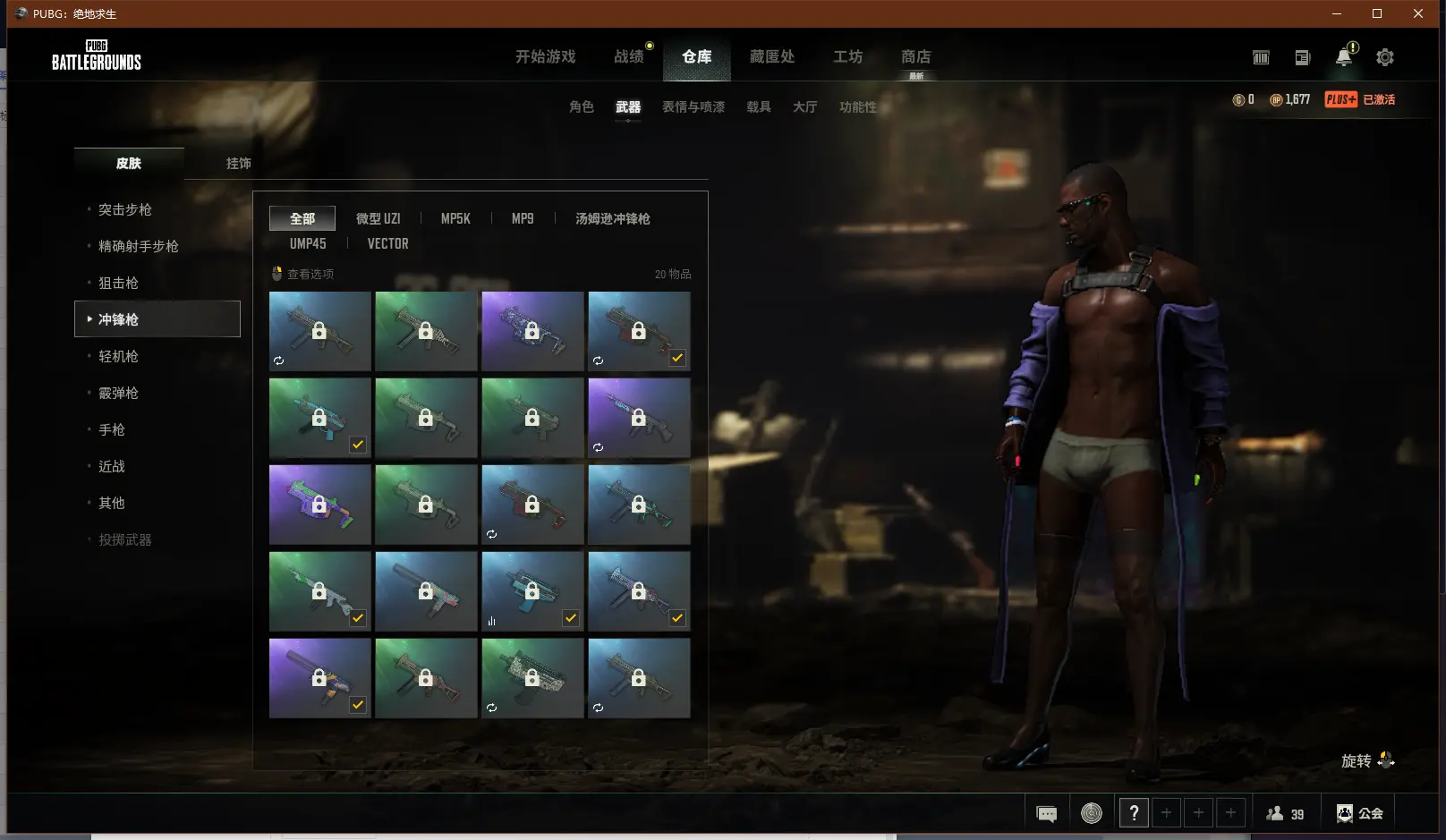Click the mouse icon beside 旋转
The width and height of the screenshot is (1446, 840).
(1386, 760)
